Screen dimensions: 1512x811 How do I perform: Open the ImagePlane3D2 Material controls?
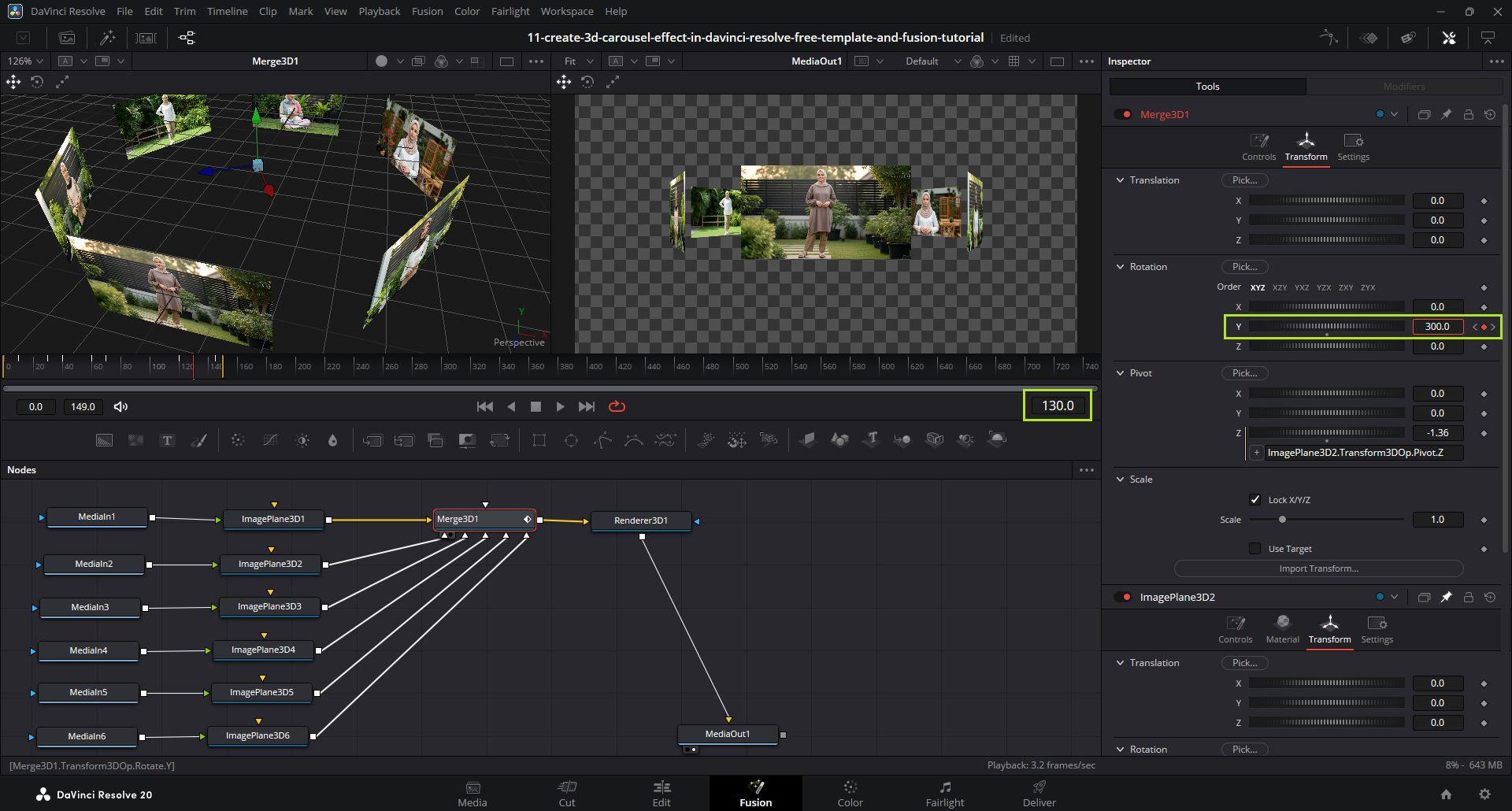click(1282, 629)
